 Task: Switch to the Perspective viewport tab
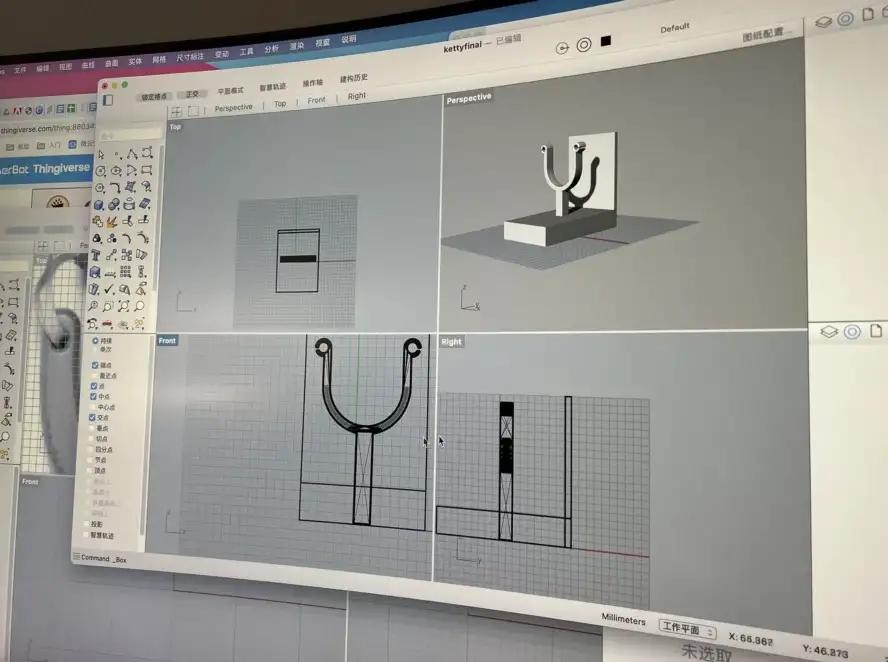tap(233, 108)
